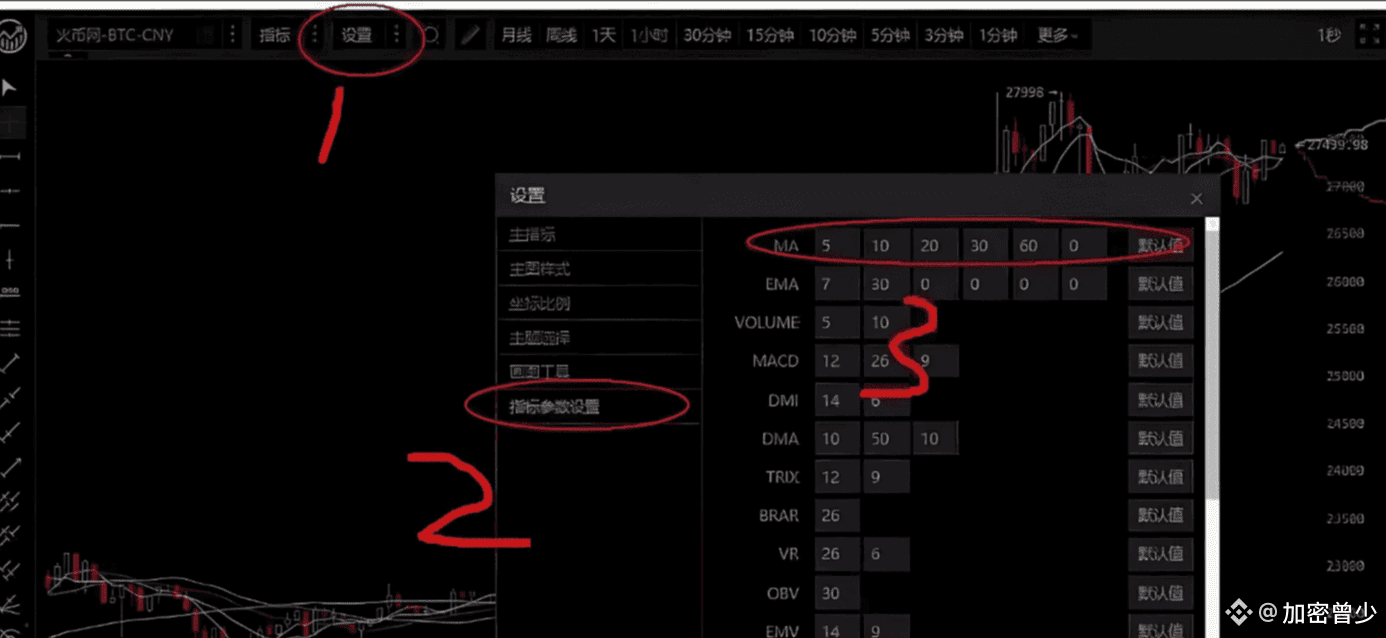The image size is (1386, 638).
Task: Click the settings dialog vertical scrollbar
Action: coord(1213,360)
